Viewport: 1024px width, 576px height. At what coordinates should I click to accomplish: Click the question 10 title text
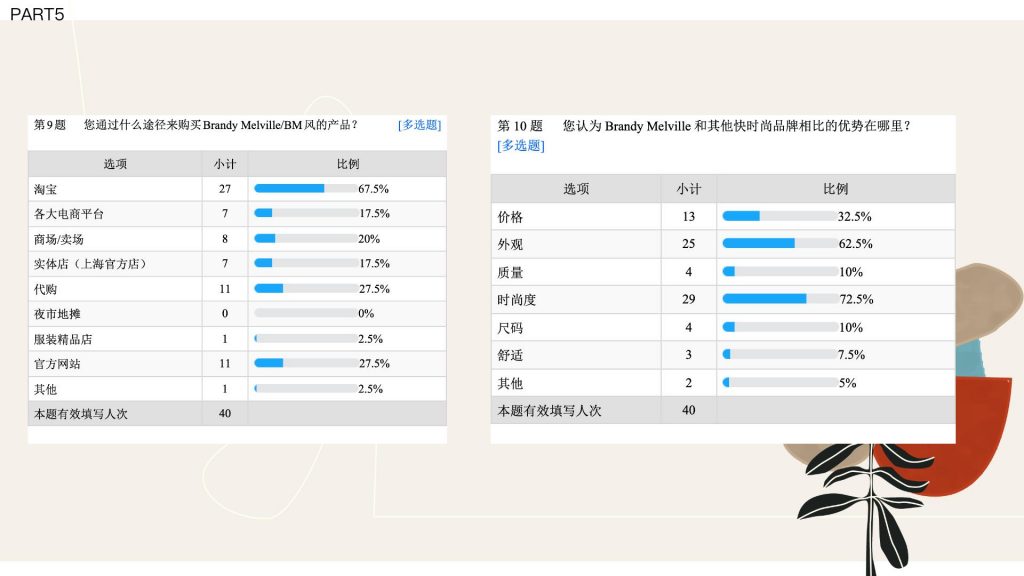tap(737, 125)
